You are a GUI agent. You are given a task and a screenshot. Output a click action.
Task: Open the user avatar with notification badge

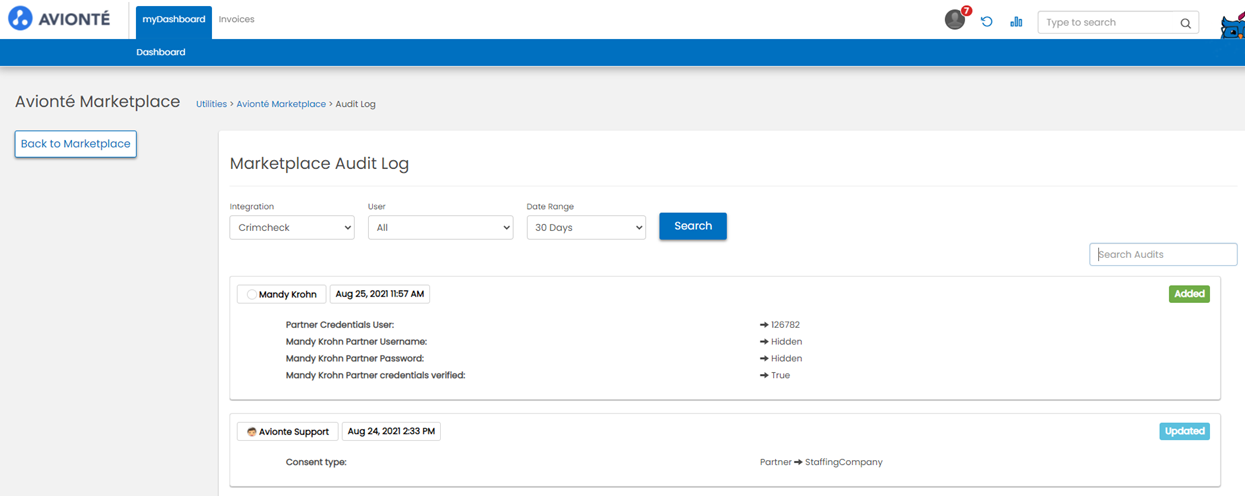956,19
